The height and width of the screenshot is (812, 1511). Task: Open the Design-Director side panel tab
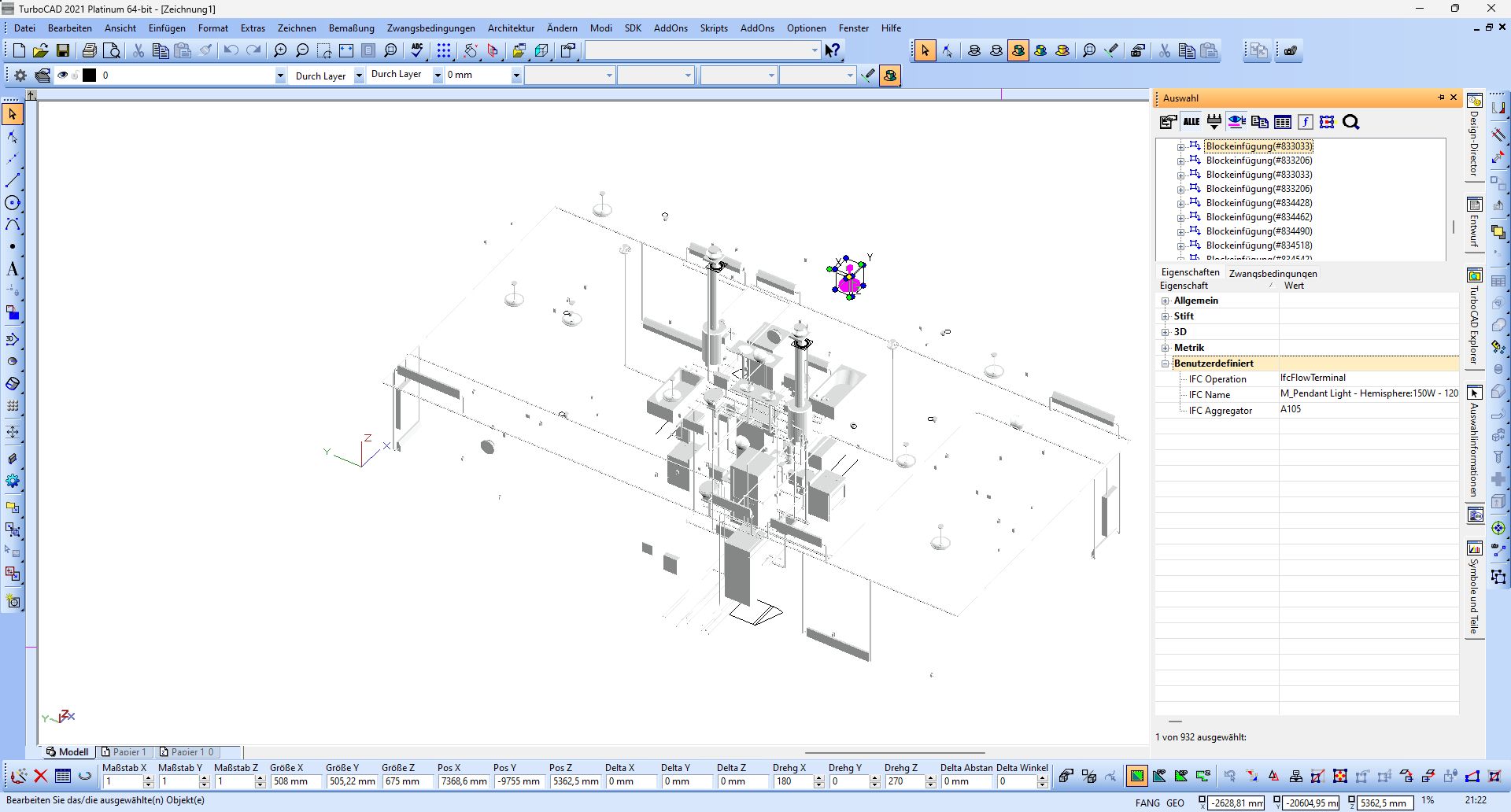(x=1475, y=135)
